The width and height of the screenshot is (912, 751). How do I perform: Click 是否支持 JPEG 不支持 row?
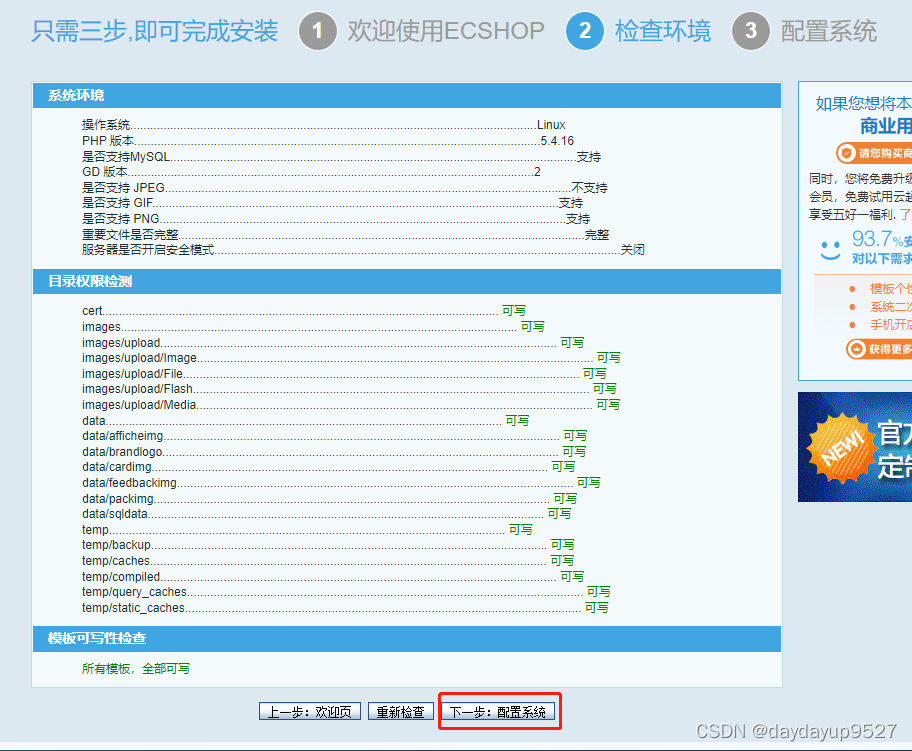click(x=344, y=187)
